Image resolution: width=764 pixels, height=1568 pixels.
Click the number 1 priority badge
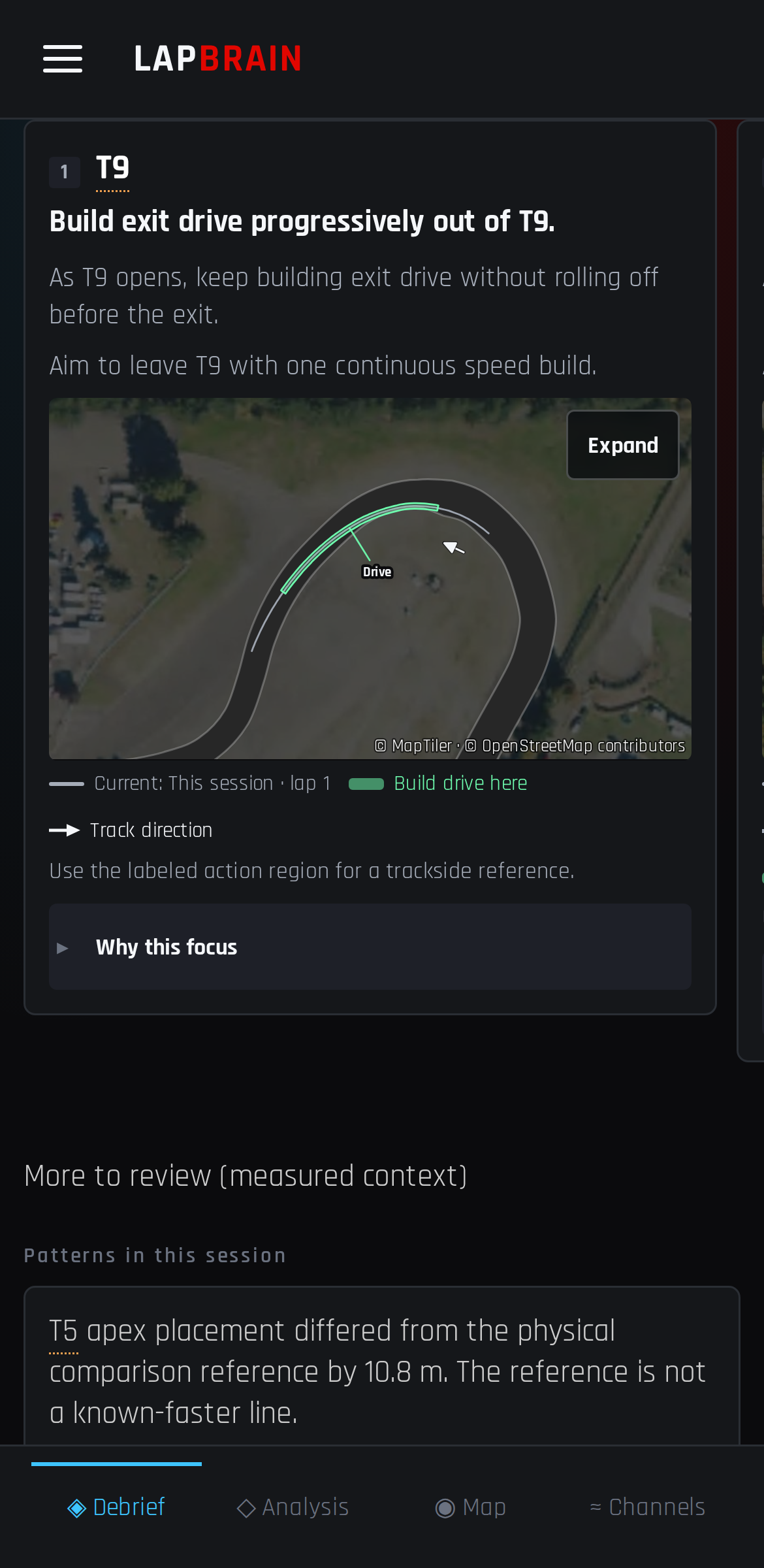tap(65, 172)
